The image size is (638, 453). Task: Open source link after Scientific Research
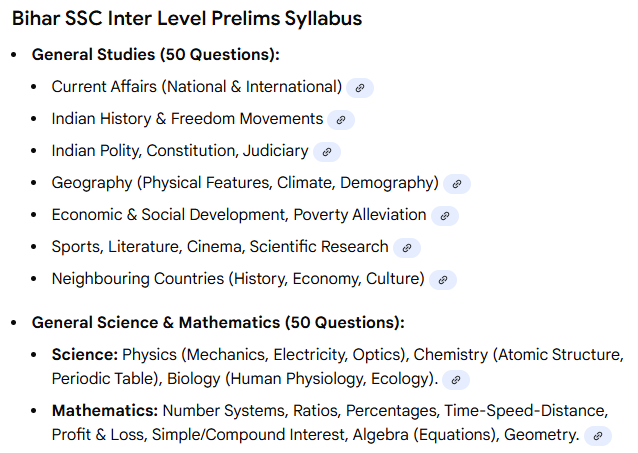coord(407,248)
